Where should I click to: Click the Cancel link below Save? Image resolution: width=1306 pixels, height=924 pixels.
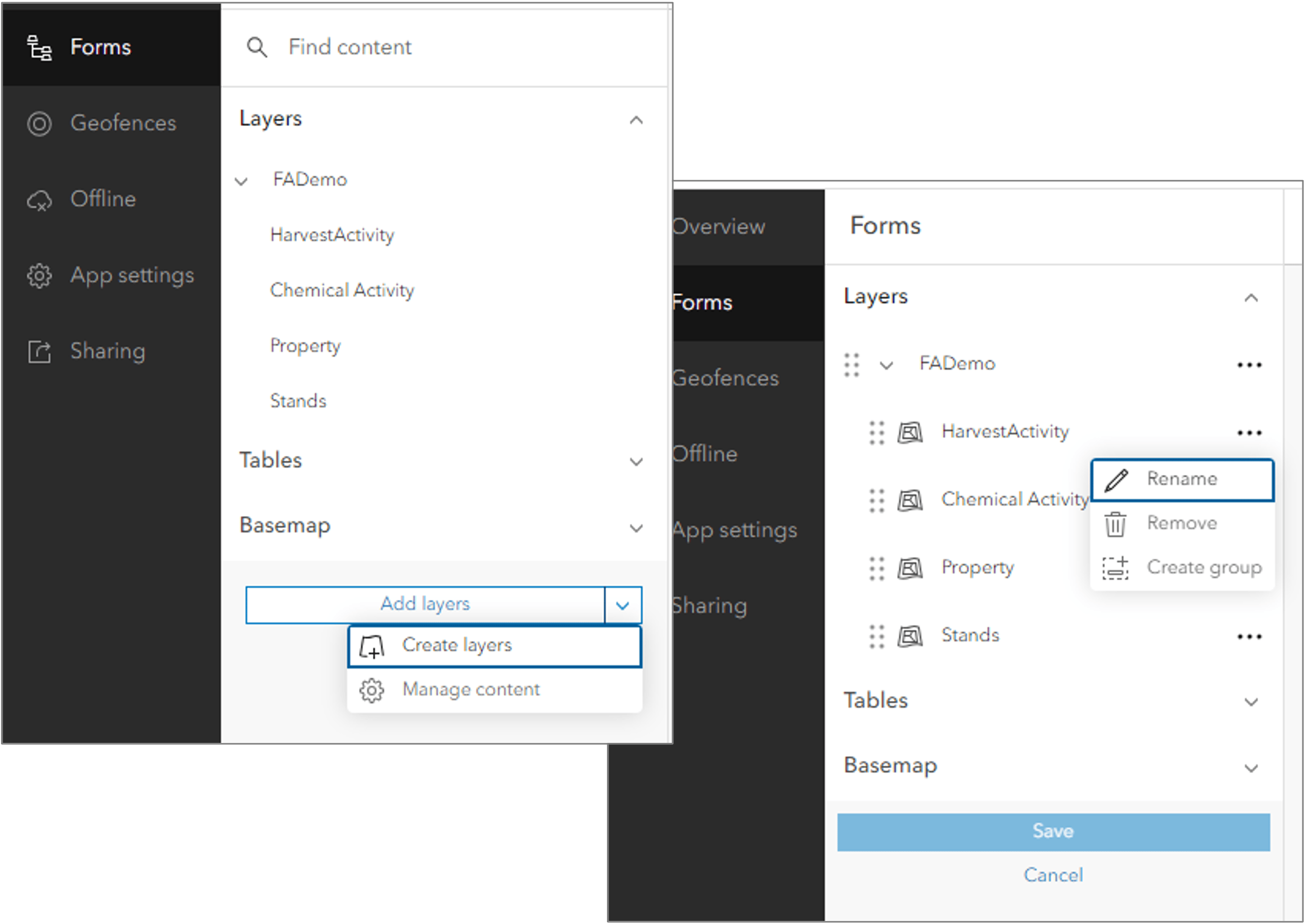coord(1053,875)
